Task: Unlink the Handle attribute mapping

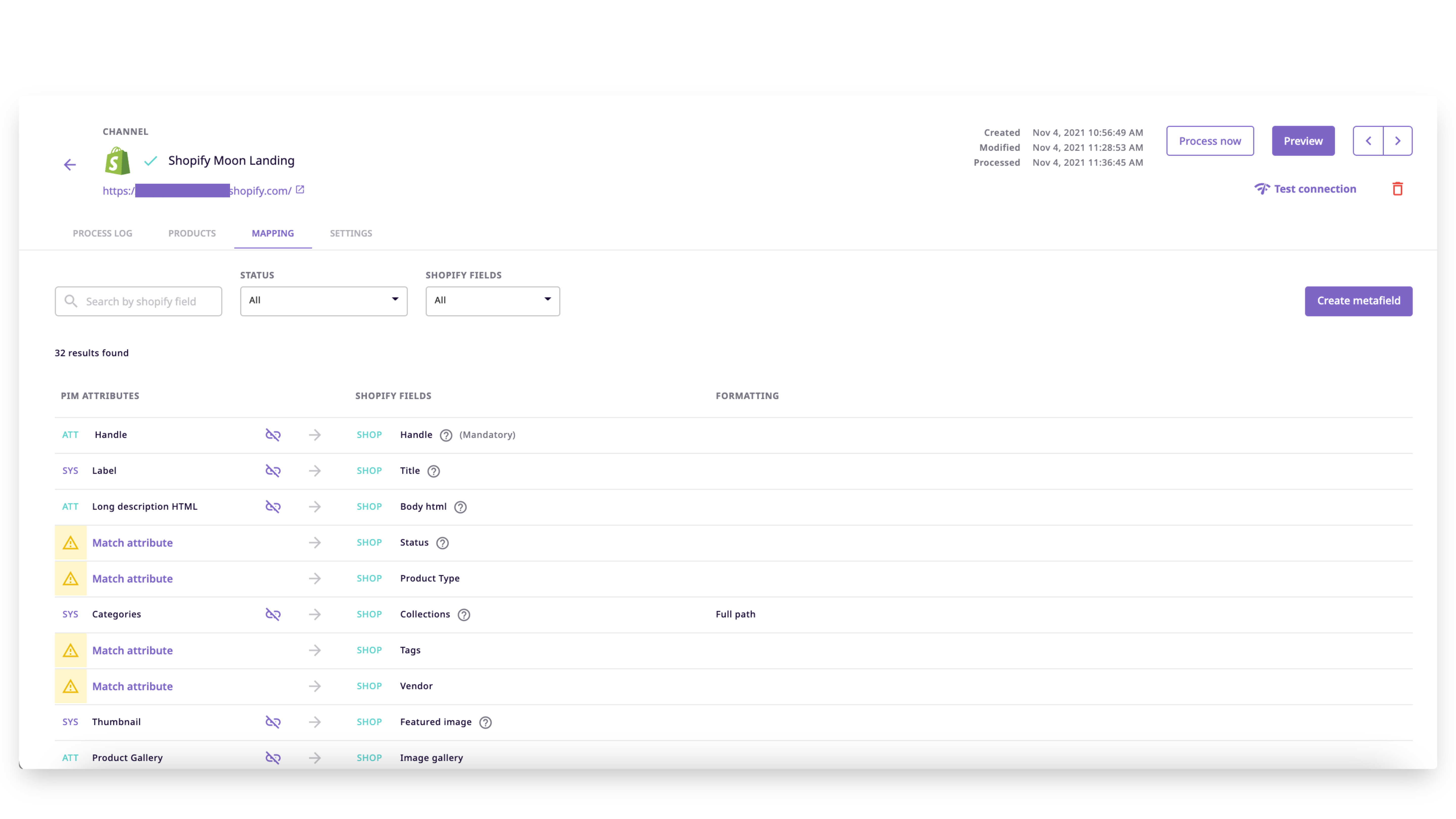Action: (x=273, y=435)
